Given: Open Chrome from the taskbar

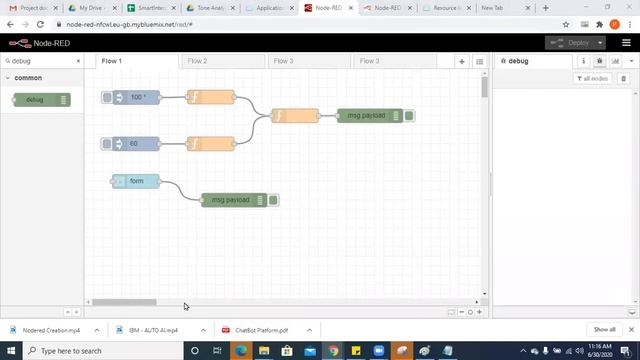Looking at the screenshot, I should tap(333, 351).
